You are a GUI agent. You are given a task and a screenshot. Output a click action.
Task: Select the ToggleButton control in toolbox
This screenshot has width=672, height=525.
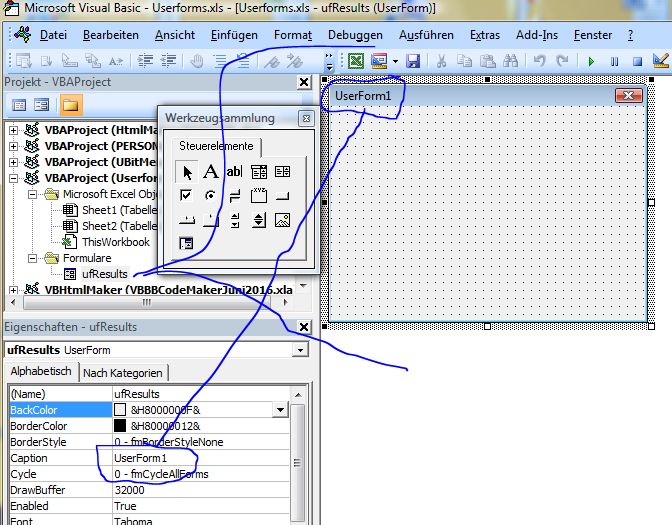[234, 196]
